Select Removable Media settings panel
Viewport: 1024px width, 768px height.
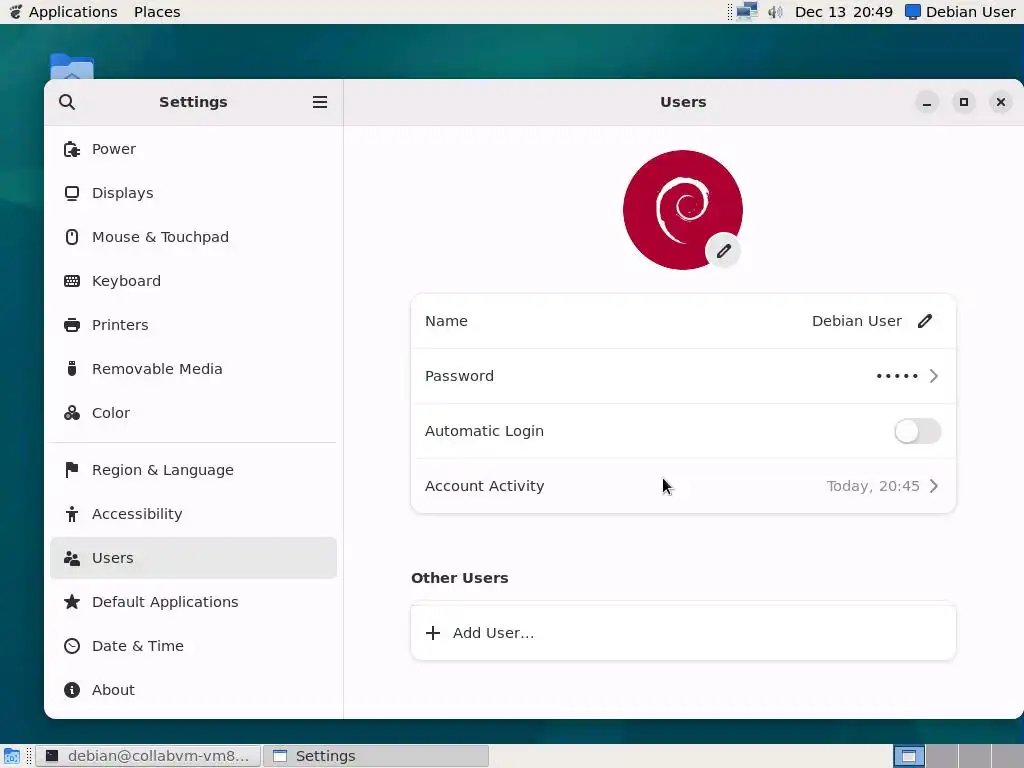[193, 369]
